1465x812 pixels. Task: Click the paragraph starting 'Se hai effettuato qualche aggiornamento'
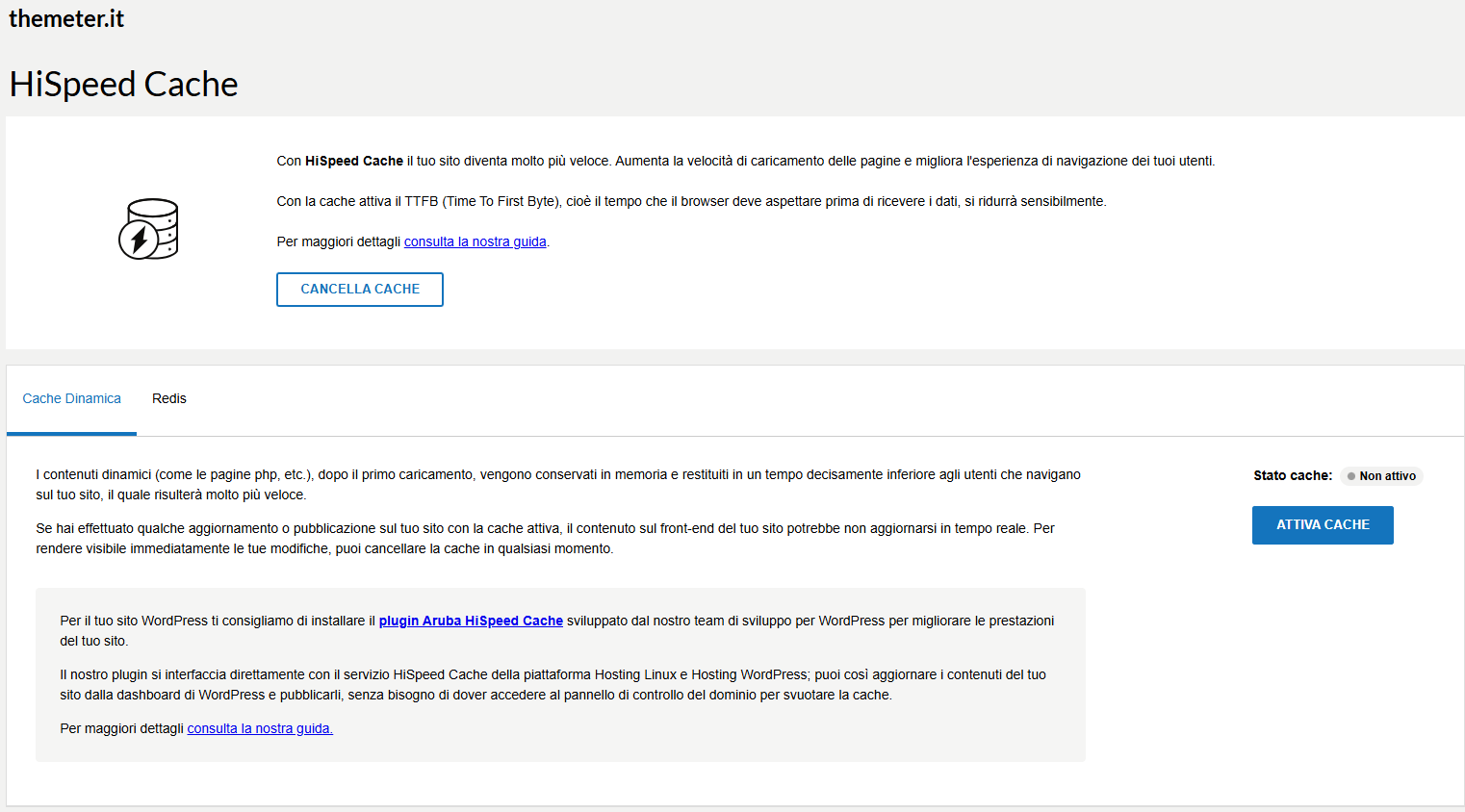[545, 539]
